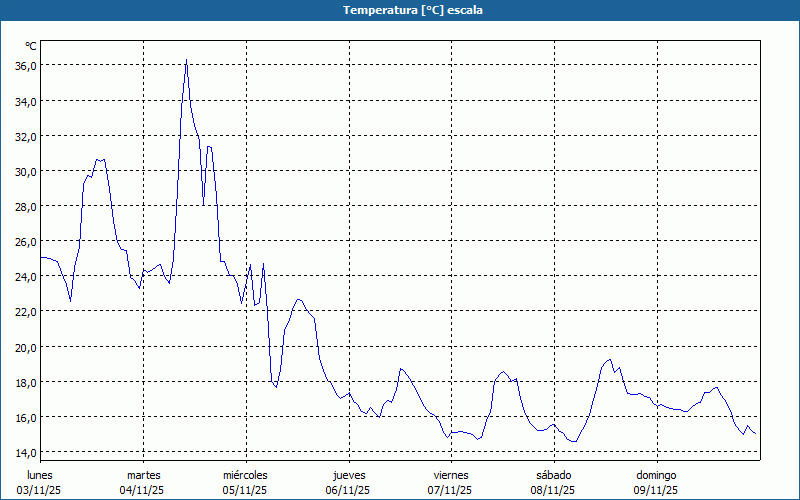Click the "domingo" day label

[x=656, y=474]
